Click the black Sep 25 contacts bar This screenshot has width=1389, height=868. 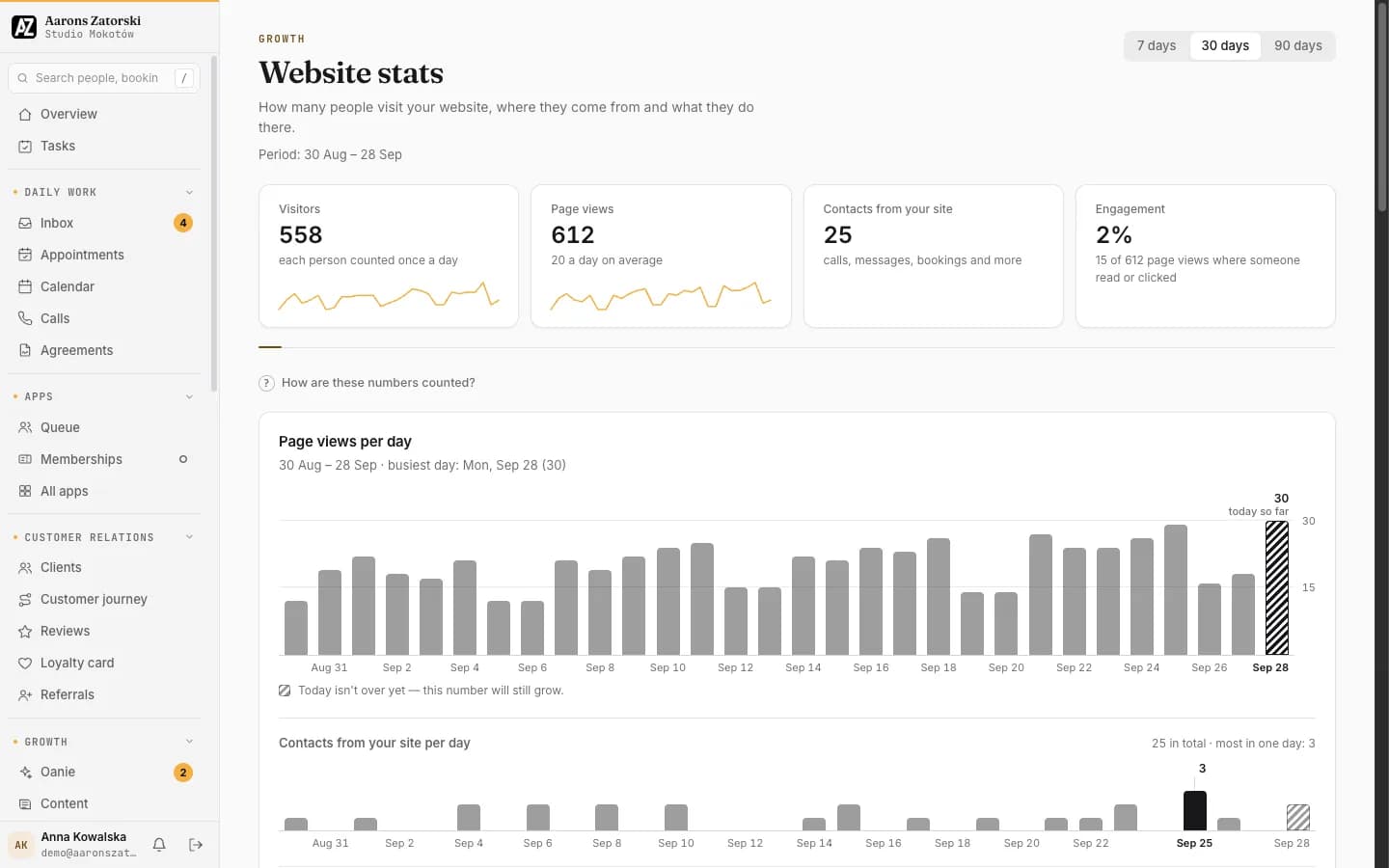1194,810
